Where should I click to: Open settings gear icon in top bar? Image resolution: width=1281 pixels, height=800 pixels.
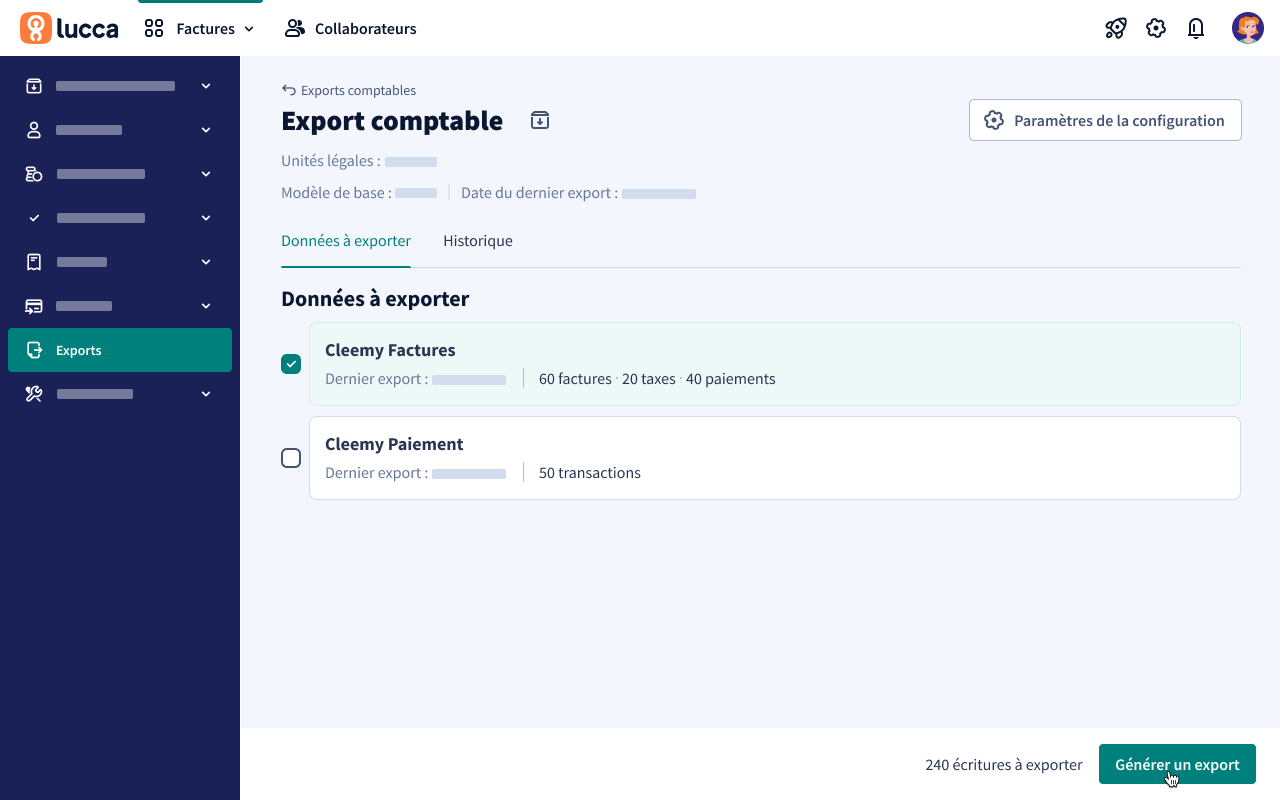tap(1156, 28)
